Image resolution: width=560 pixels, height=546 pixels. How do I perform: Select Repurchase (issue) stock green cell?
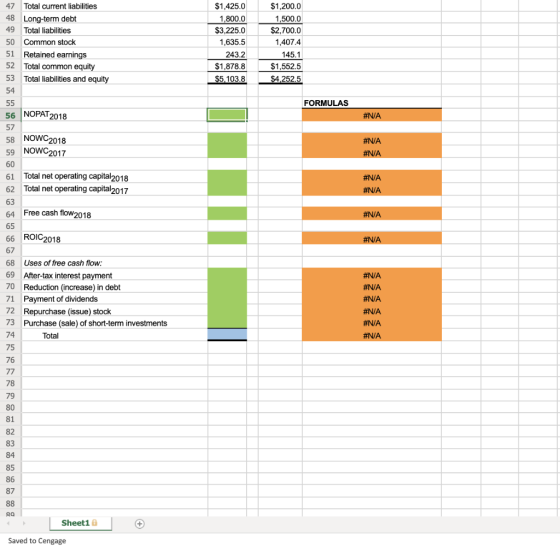point(227,311)
